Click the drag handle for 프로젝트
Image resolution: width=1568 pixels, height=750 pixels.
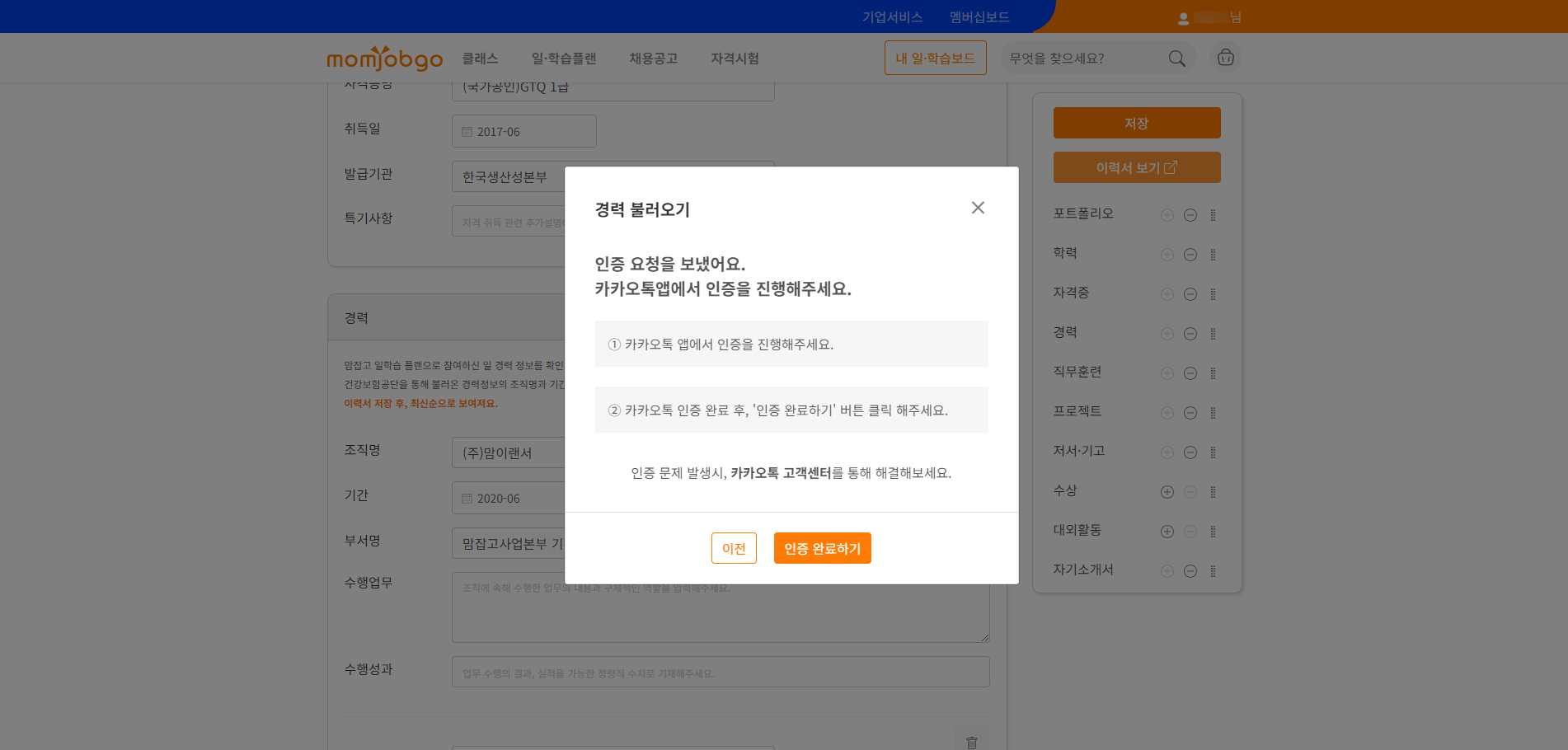pyautogui.click(x=1213, y=413)
